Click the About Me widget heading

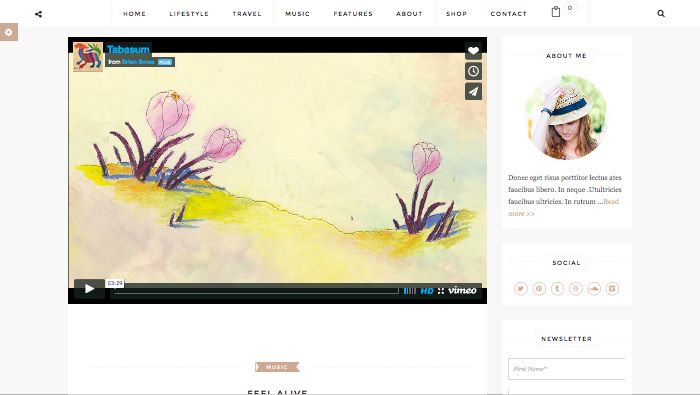pyautogui.click(x=566, y=56)
